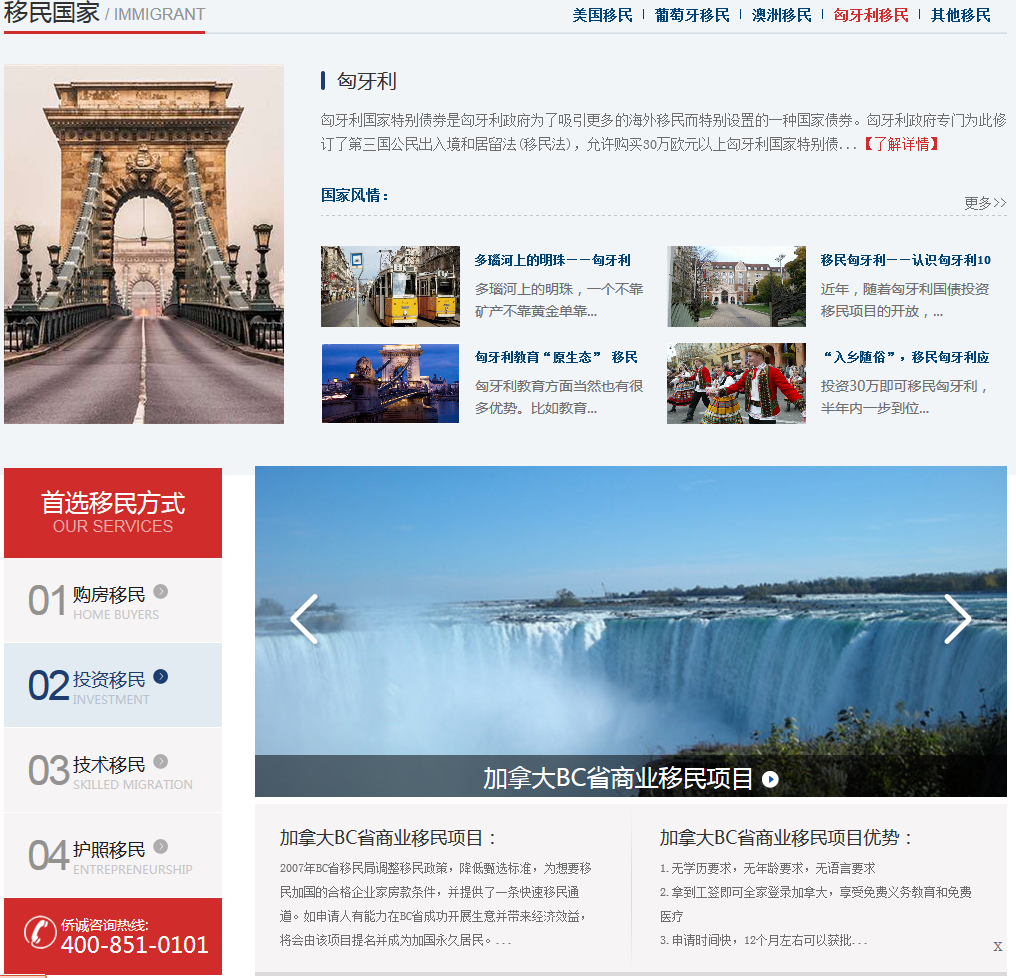Click the previous slide arrow on banner
The image size is (1016, 978).
(304, 619)
